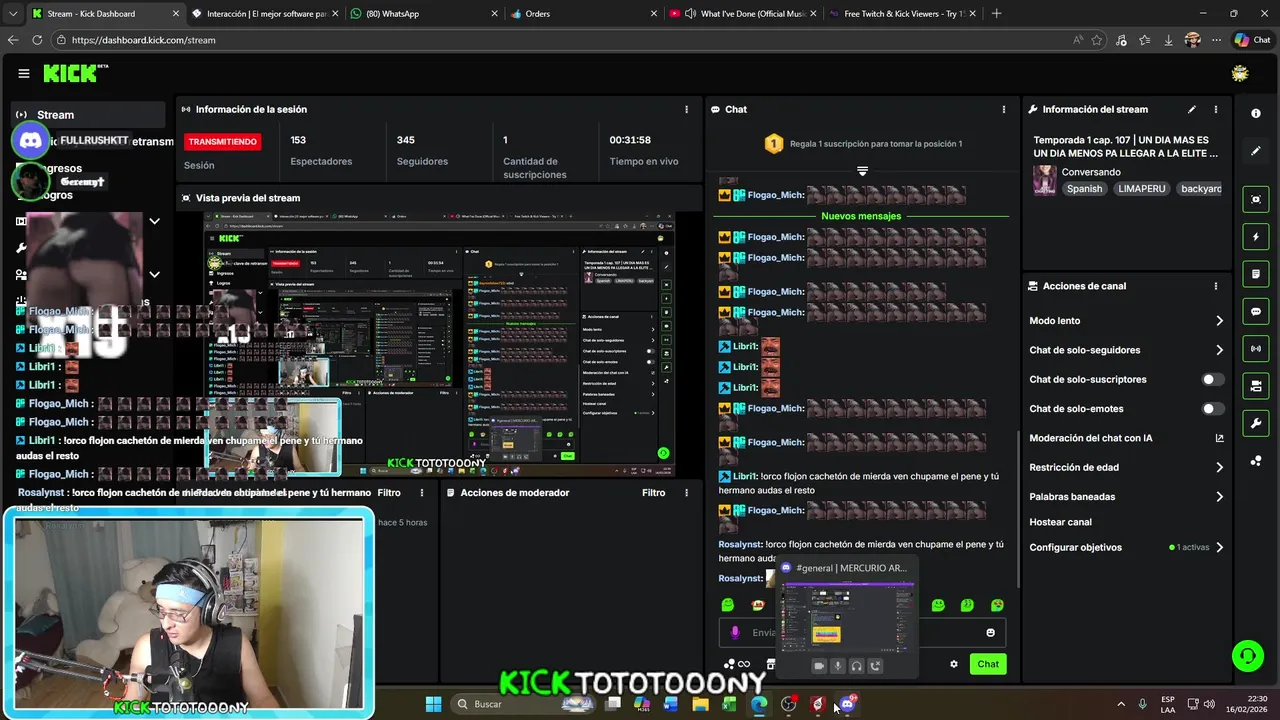
Task: Click Nuevos mensajes to jump to latest
Action: pos(861,216)
